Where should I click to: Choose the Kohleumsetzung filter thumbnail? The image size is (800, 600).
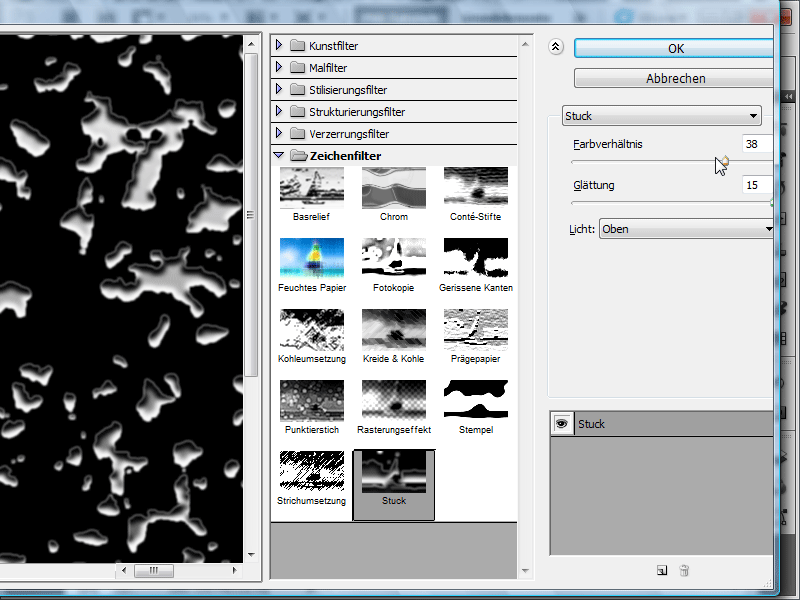click(x=312, y=330)
